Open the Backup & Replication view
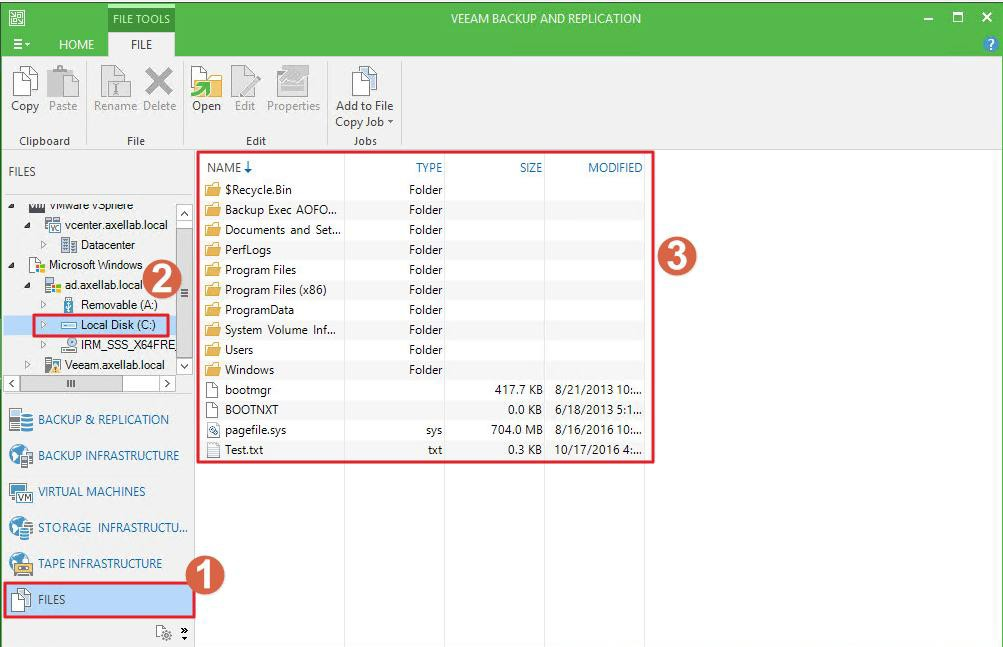The width and height of the screenshot is (1003, 647). click(x=102, y=419)
